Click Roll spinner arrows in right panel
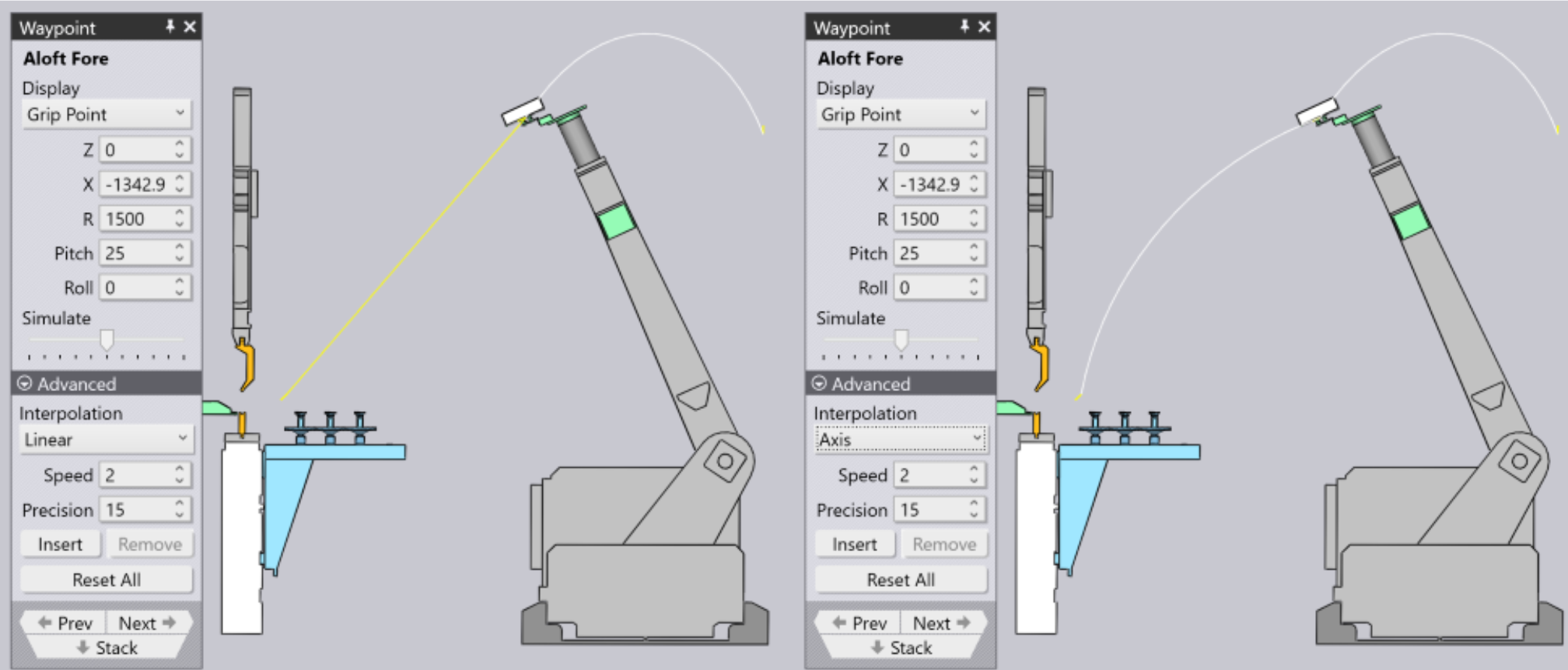Image resolution: width=1568 pixels, height=670 pixels. coord(974,288)
